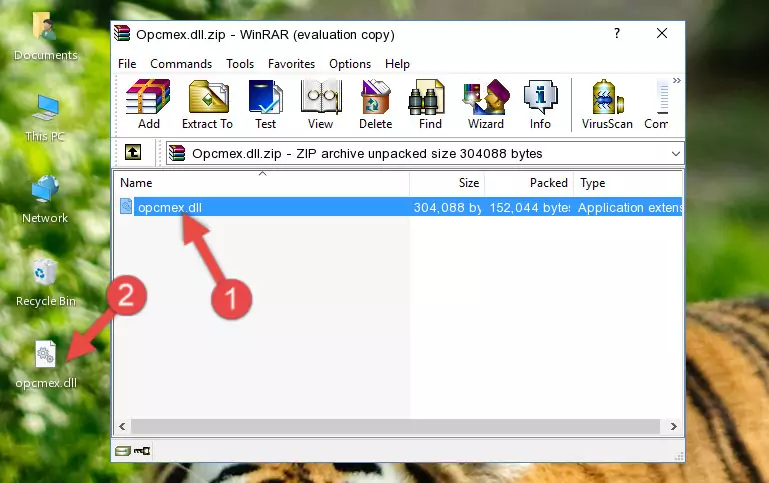This screenshot has height=483, width=769.
Task: Select the Documents desktop icon
Action: tap(45, 37)
